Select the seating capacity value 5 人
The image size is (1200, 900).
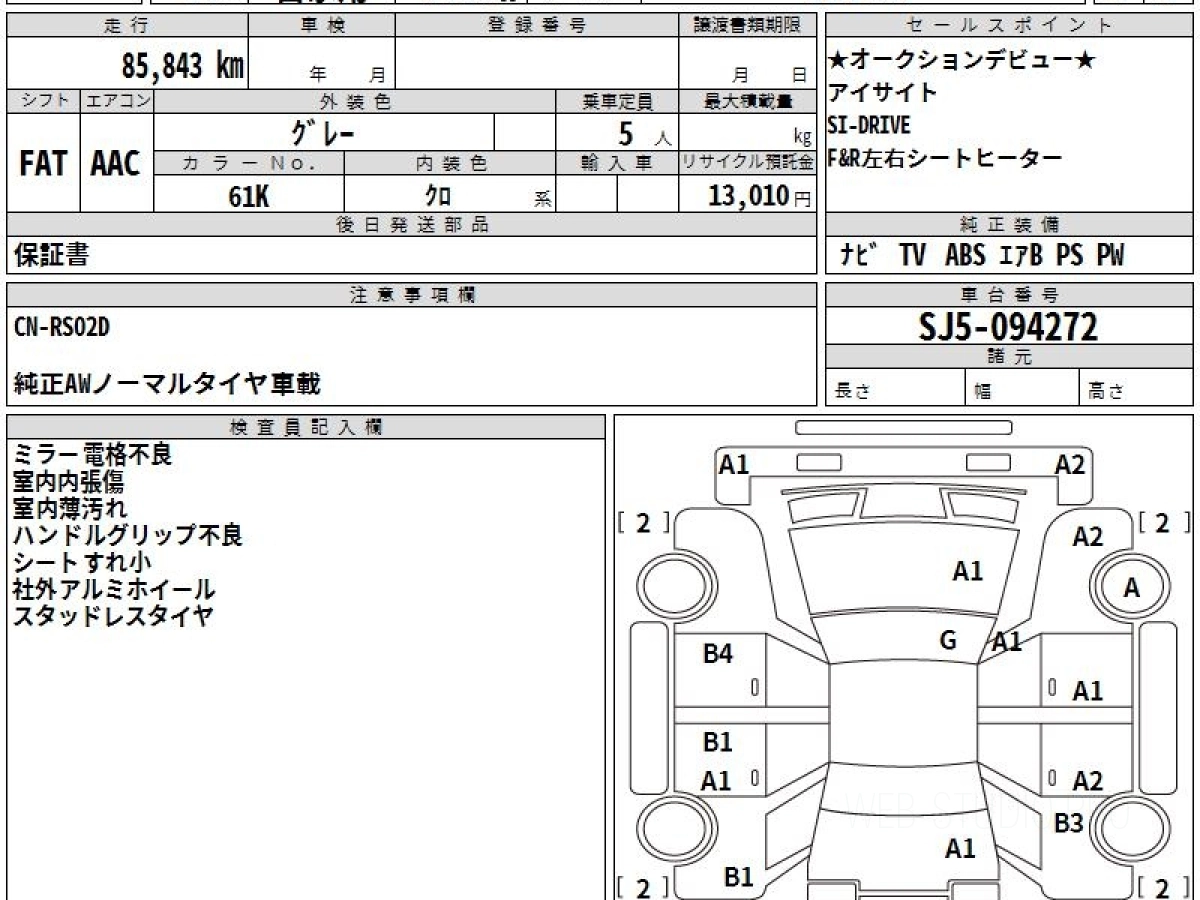[644, 133]
